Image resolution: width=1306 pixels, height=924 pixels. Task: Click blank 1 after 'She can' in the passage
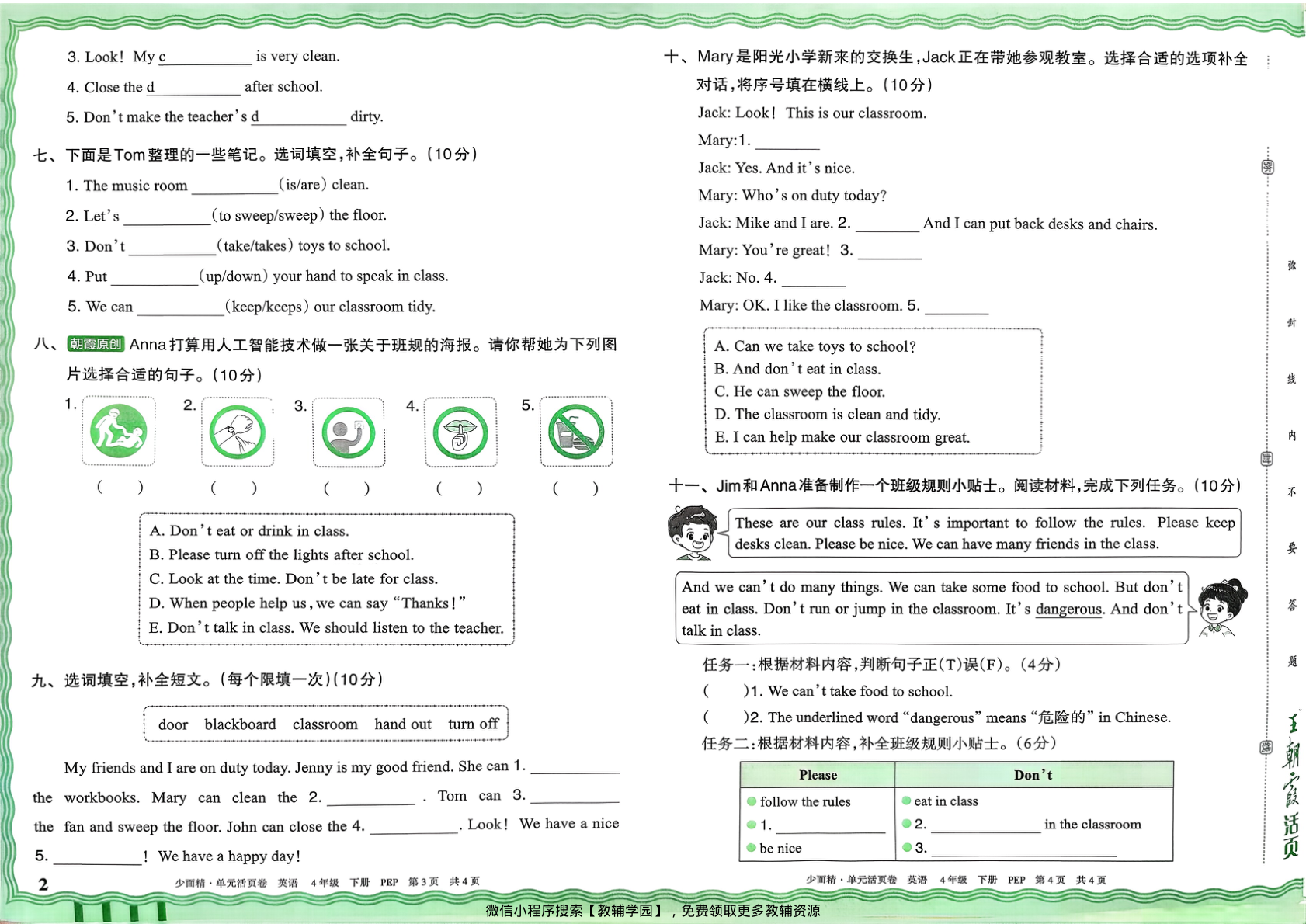[575, 766]
